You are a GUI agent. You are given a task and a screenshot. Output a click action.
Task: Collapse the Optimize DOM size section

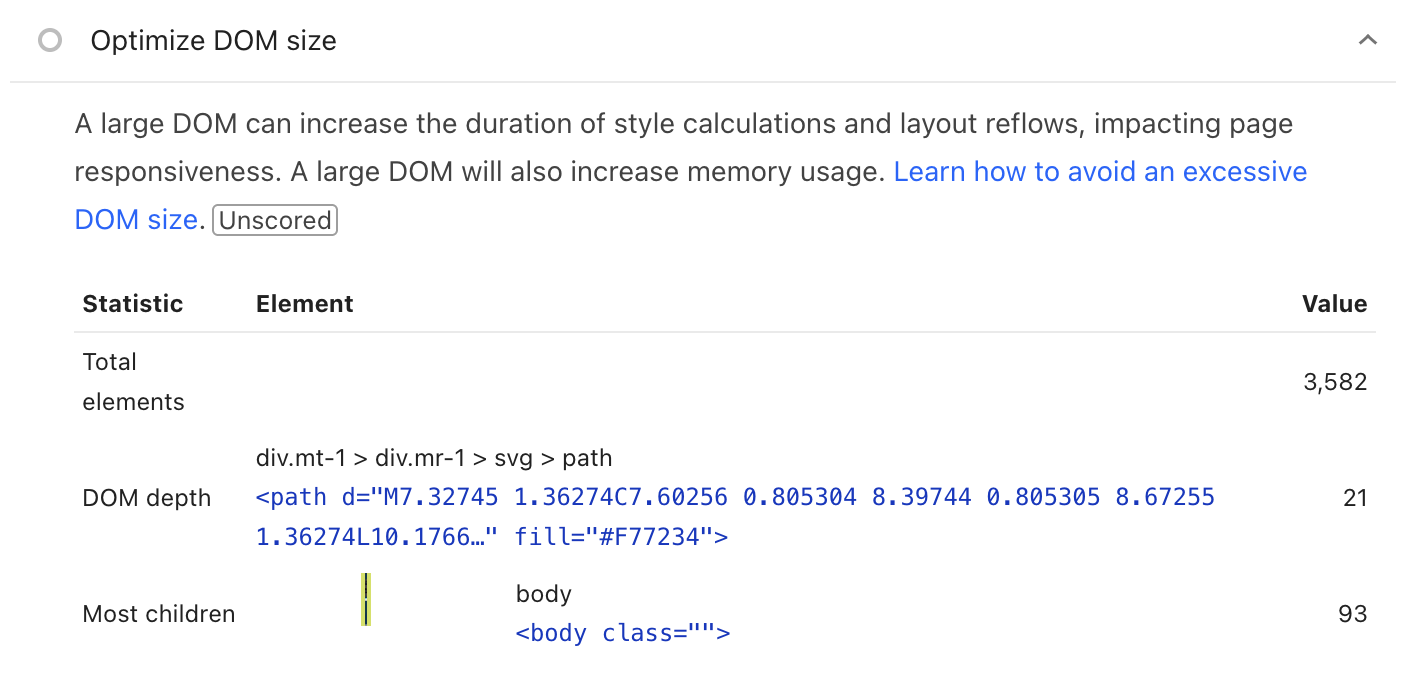click(1368, 40)
